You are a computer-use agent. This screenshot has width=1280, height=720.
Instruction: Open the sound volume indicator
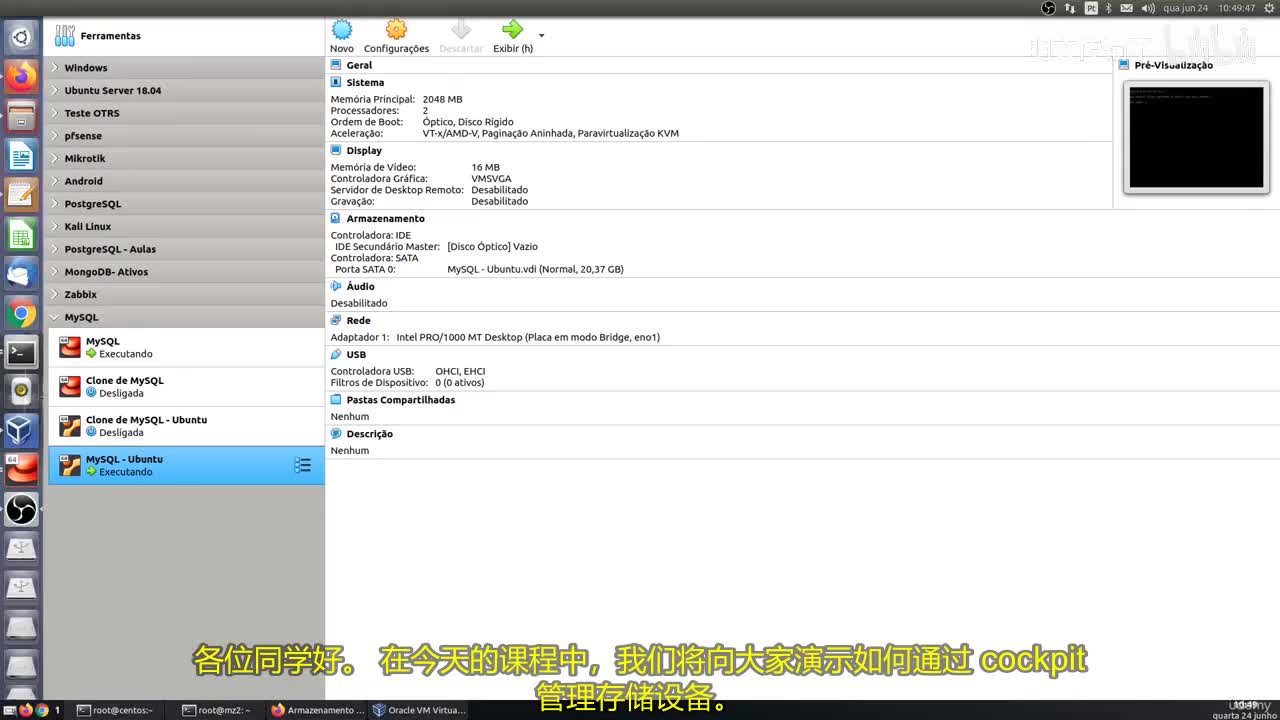tap(1146, 8)
